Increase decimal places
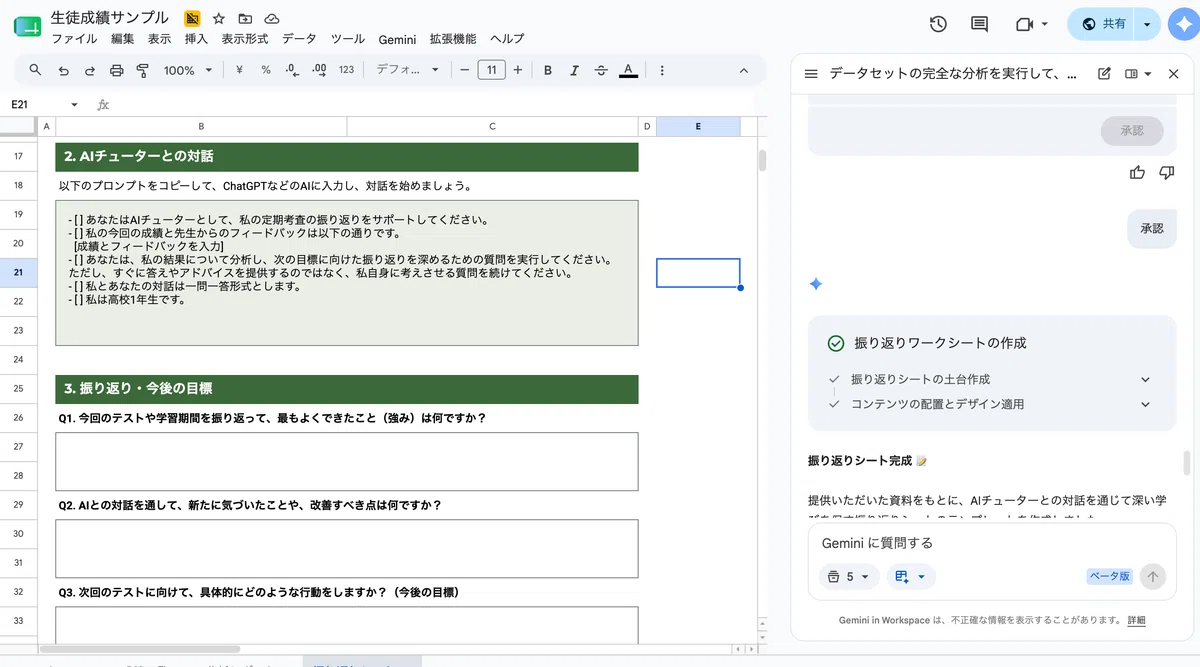The width and height of the screenshot is (1200, 667). [319, 70]
